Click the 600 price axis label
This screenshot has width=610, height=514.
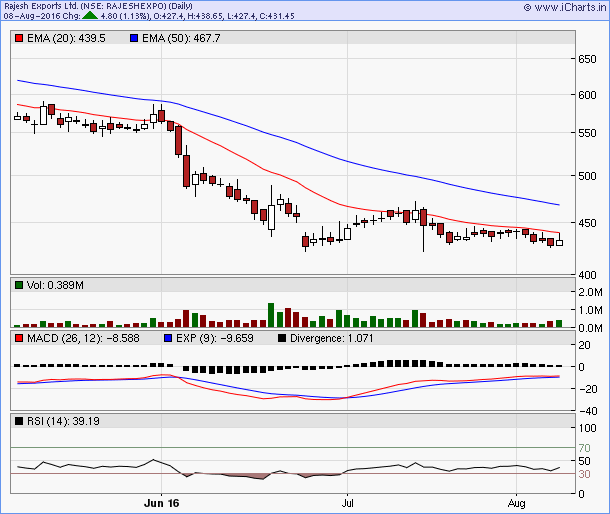click(x=587, y=95)
